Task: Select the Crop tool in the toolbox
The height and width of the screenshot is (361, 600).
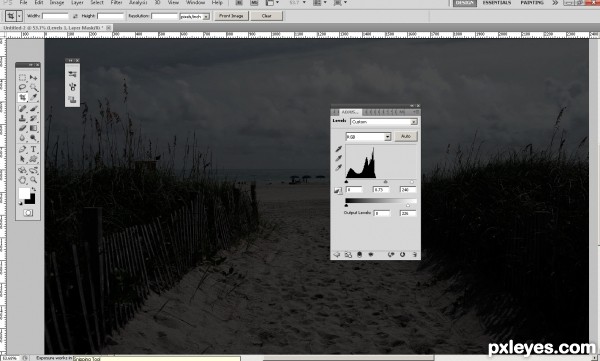Action: (23, 98)
